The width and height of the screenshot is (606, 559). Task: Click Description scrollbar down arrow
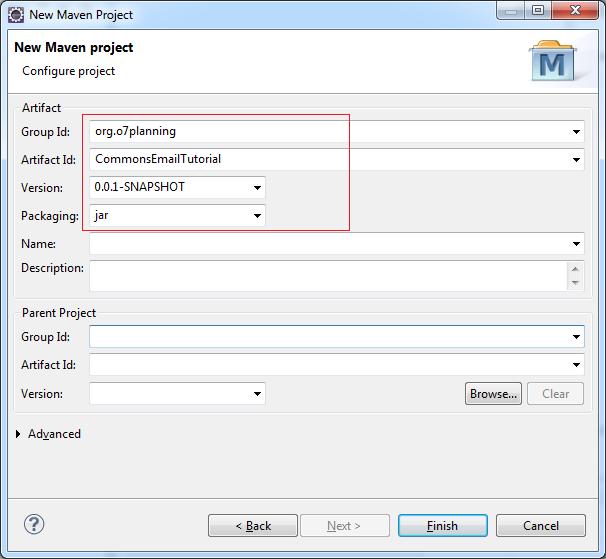click(x=575, y=283)
